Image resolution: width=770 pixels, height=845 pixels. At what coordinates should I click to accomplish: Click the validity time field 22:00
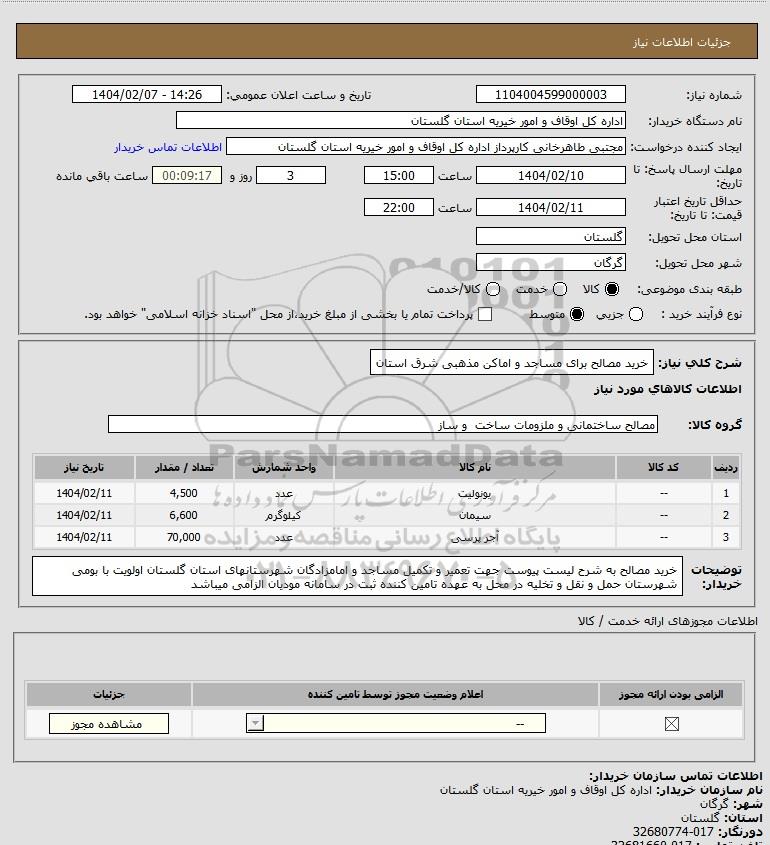point(399,207)
